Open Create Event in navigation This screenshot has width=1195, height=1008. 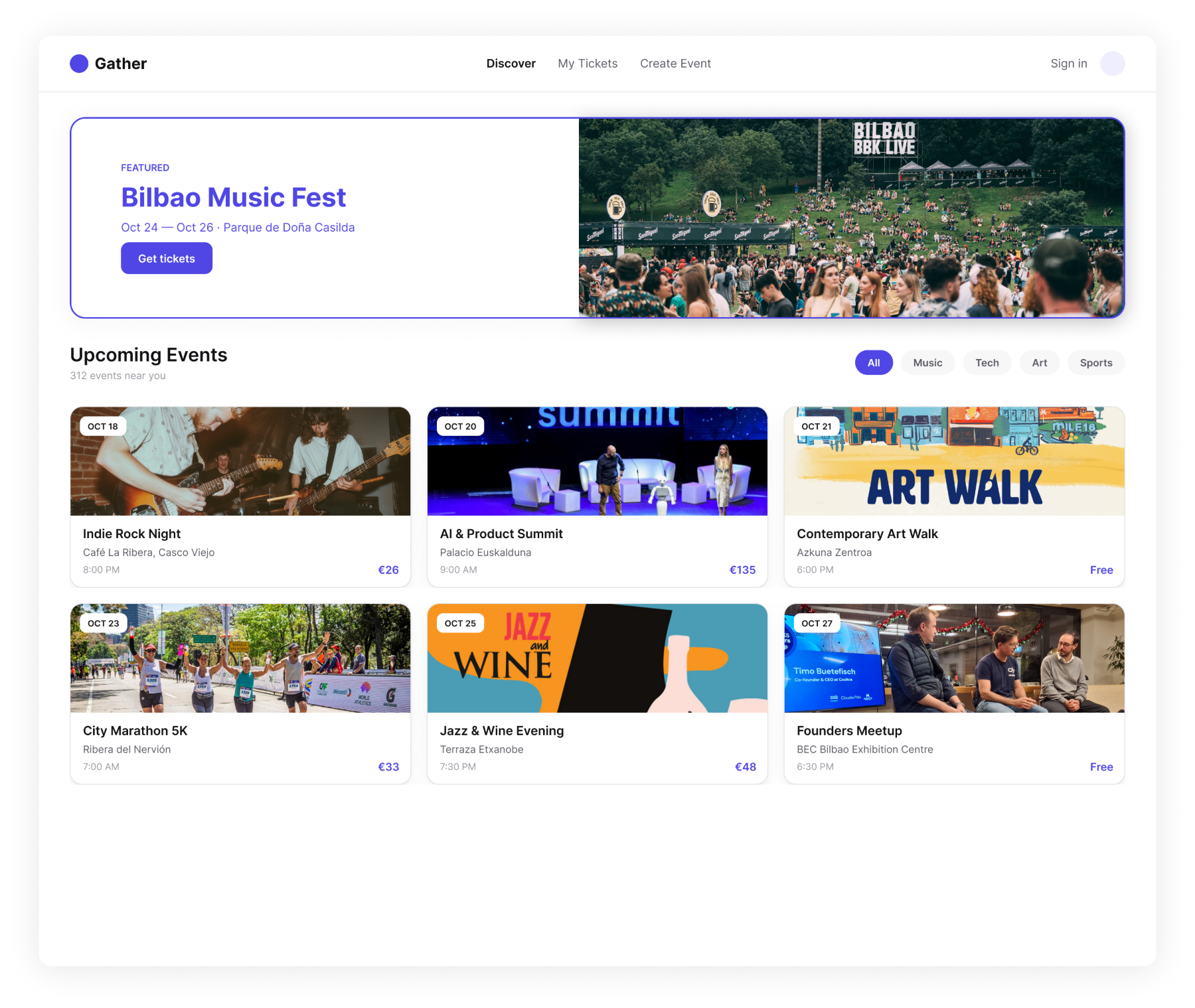[x=675, y=64]
